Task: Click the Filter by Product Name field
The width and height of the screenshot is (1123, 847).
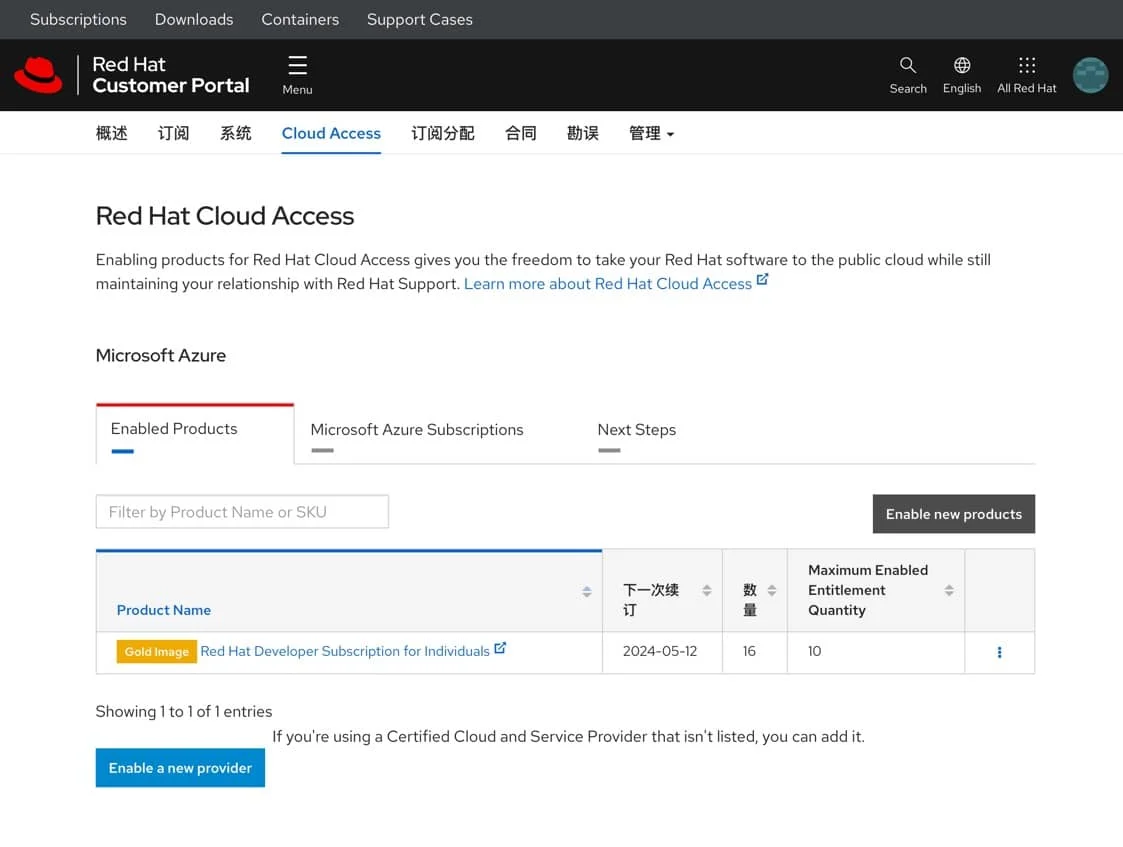Action: pyautogui.click(x=242, y=511)
